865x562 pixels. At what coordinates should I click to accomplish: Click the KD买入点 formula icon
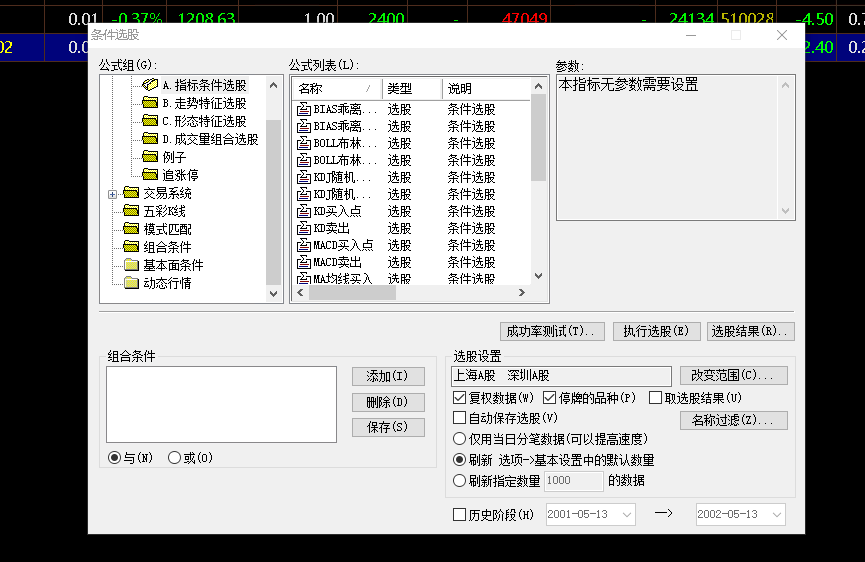click(304, 212)
